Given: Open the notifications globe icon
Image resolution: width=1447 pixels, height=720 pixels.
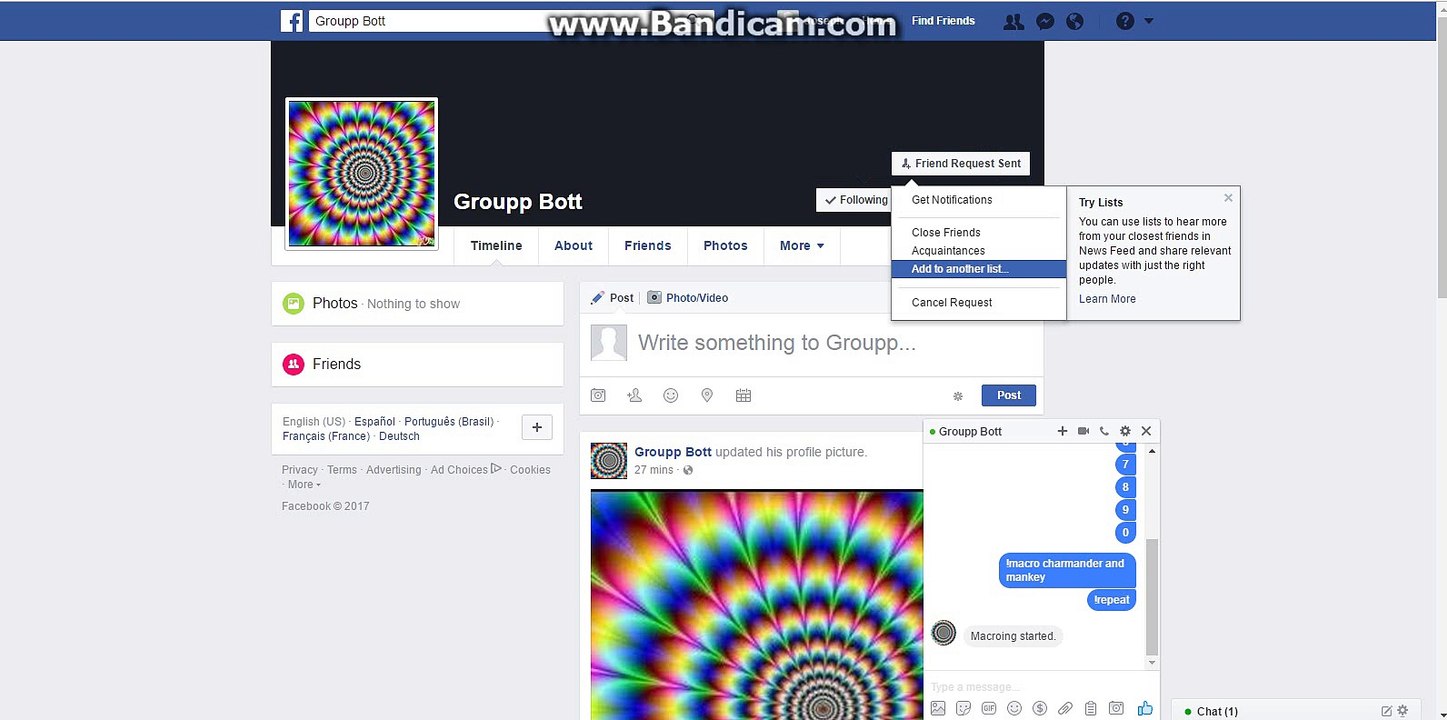Looking at the screenshot, I should [x=1075, y=21].
